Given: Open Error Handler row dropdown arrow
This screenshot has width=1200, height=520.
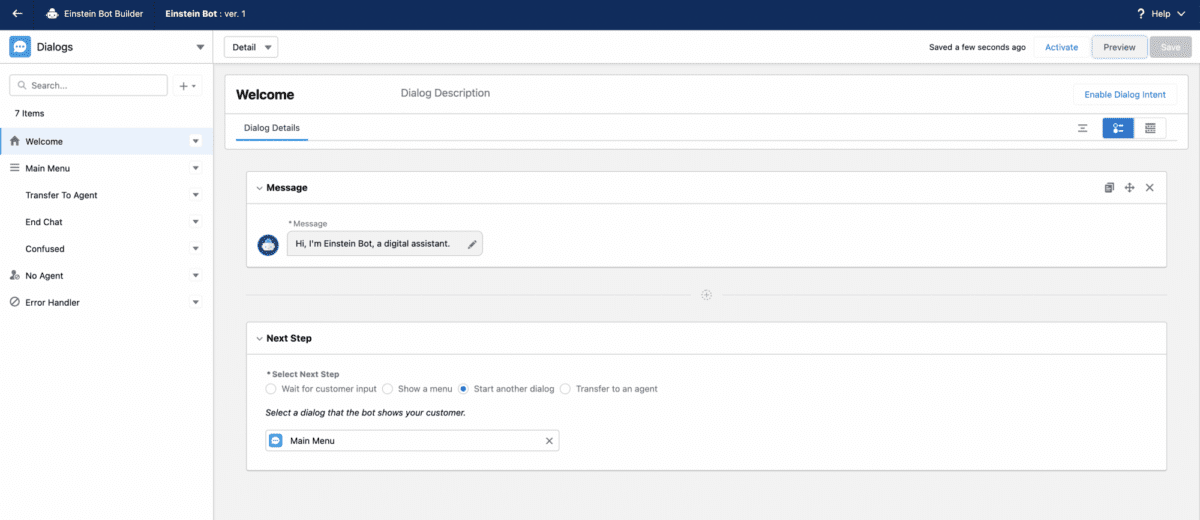Looking at the screenshot, I should click(x=195, y=302).
